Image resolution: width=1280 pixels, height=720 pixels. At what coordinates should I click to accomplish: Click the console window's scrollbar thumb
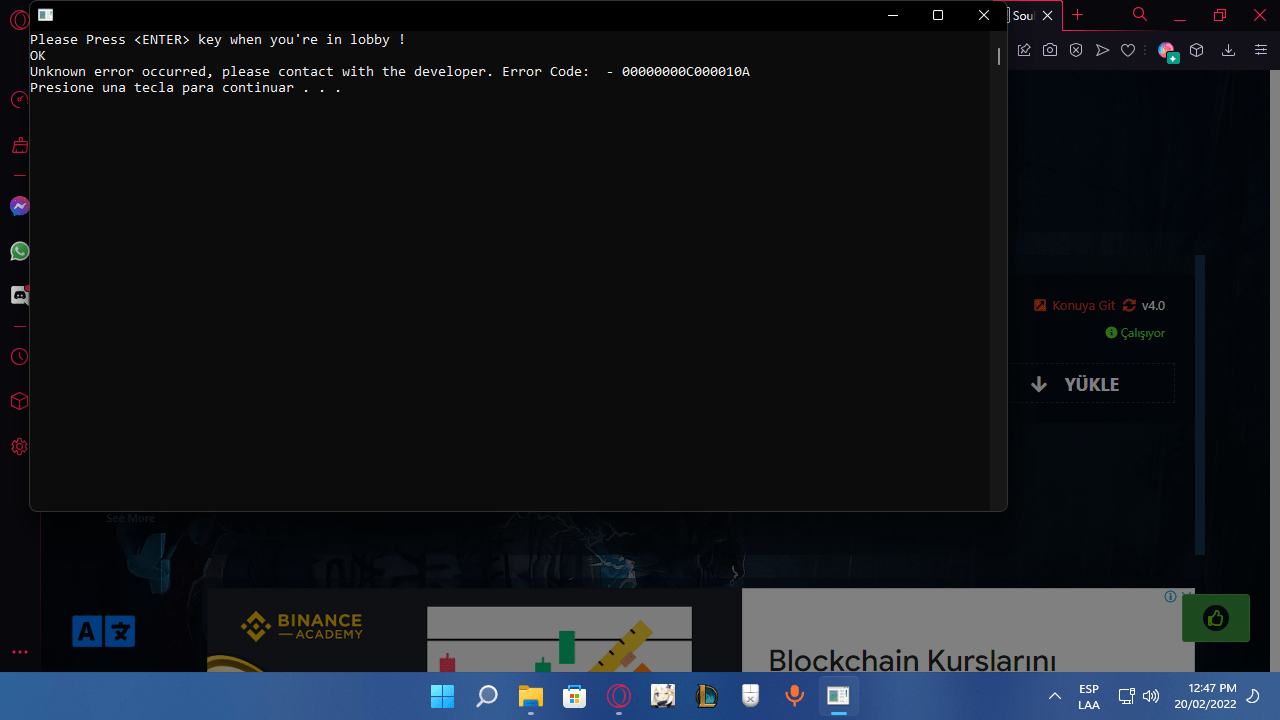[998, 57]
